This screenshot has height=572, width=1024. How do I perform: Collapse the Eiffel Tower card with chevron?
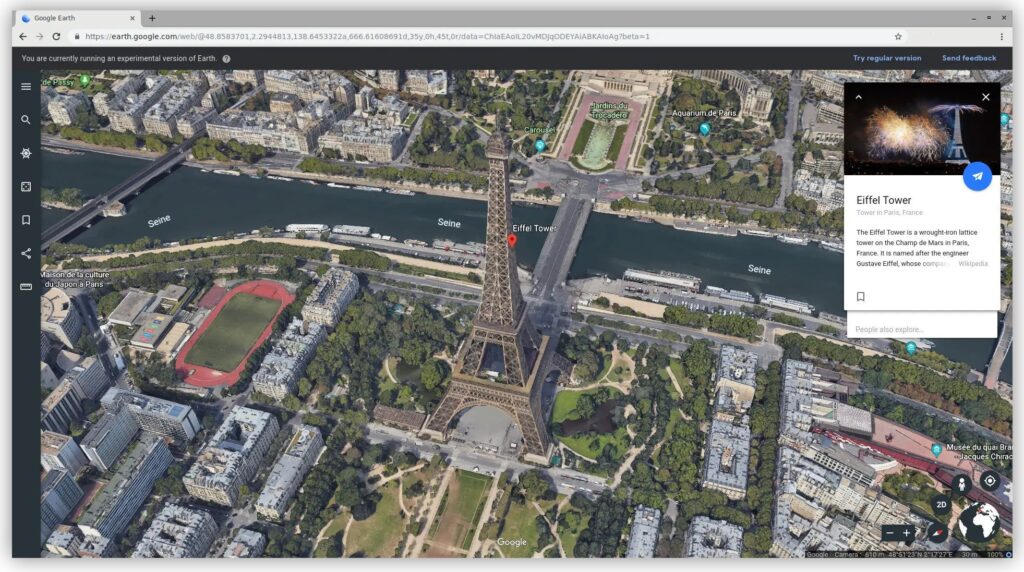(x=859, y=97)
